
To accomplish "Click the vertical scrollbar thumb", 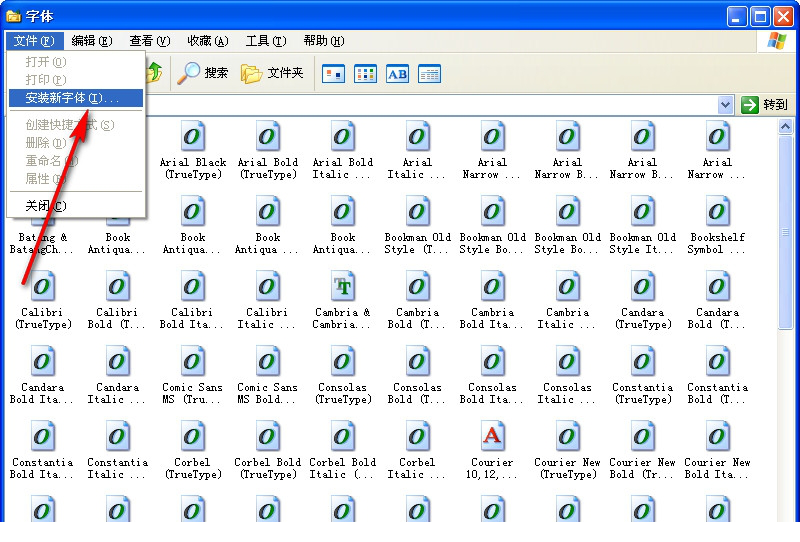I will click(785, 232).
